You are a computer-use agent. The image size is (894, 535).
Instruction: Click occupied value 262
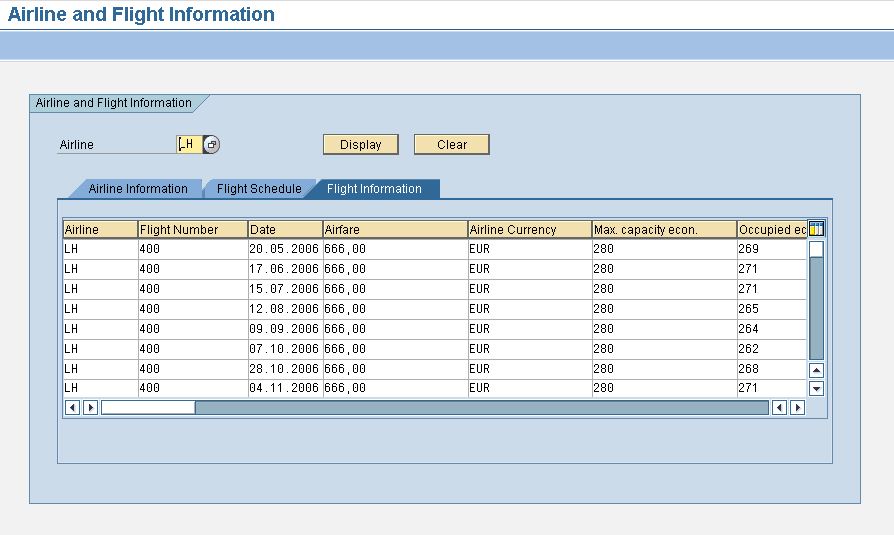pos(772,348)
